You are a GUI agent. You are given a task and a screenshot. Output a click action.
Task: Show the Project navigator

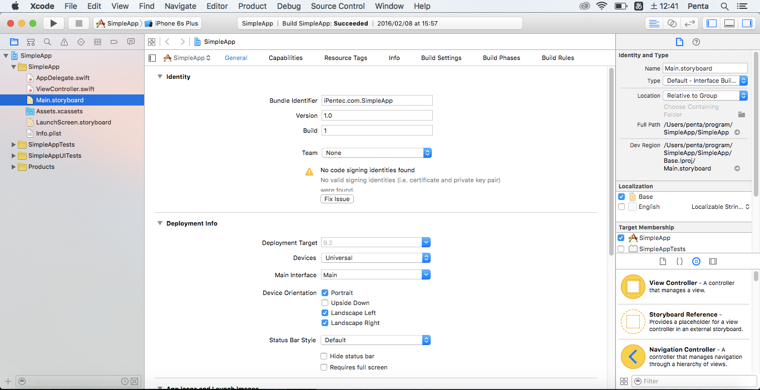(x=14, y=42)
